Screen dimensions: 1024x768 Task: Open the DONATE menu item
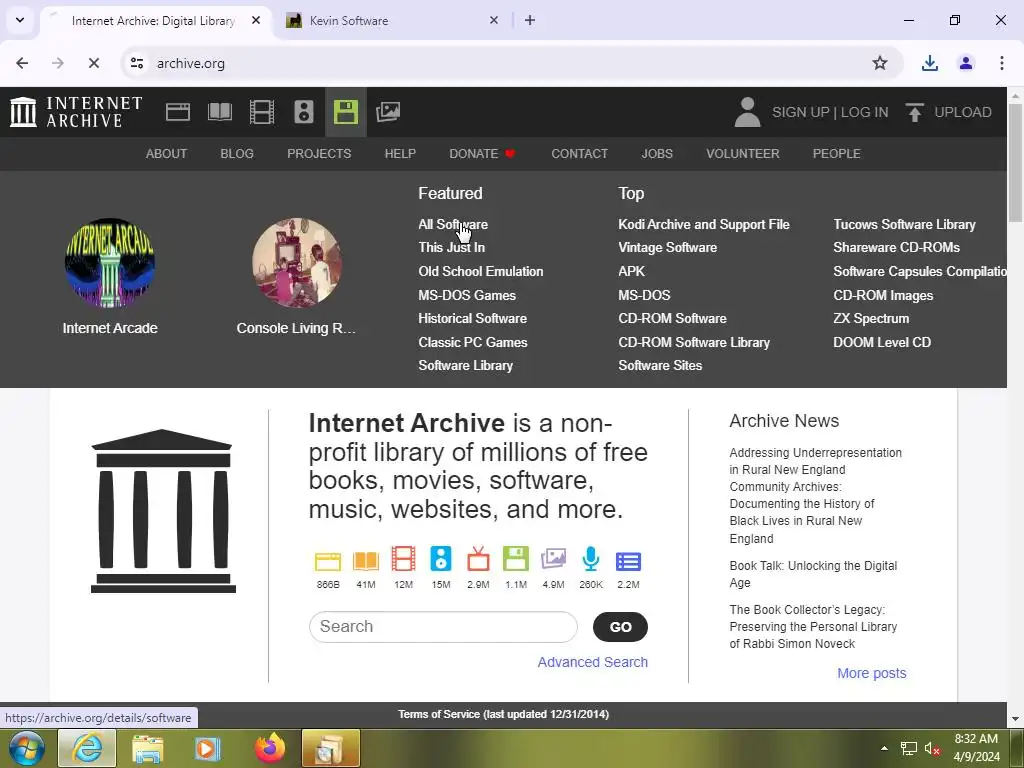tap(482, 153)
